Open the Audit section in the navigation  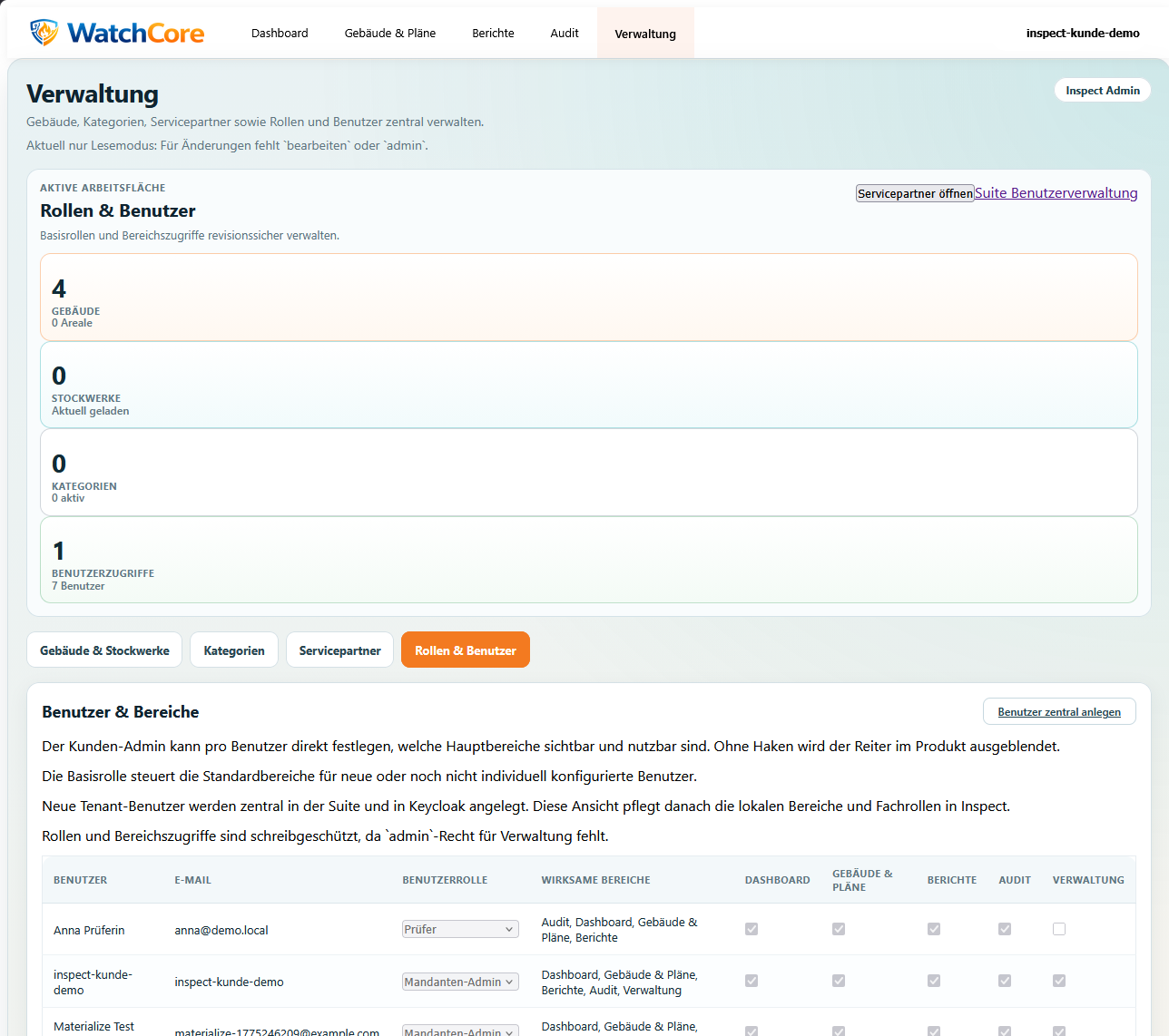(564, 33)
